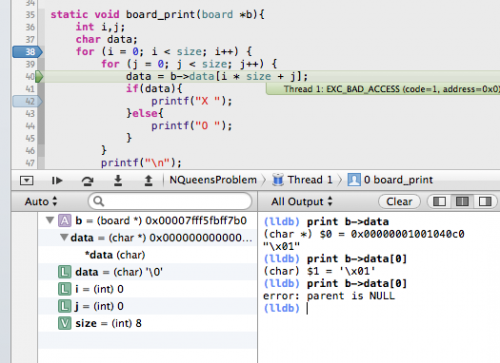Viewport: 500px width, 363px height.
Task: Click the stack frame person icon
Action: 354,180
